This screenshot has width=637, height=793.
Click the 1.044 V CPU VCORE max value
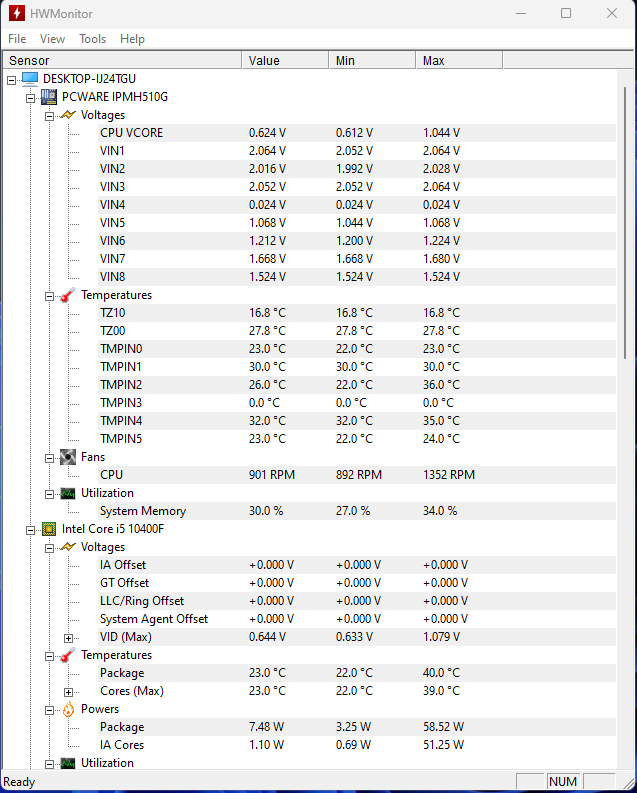click(x=441, y=133)
